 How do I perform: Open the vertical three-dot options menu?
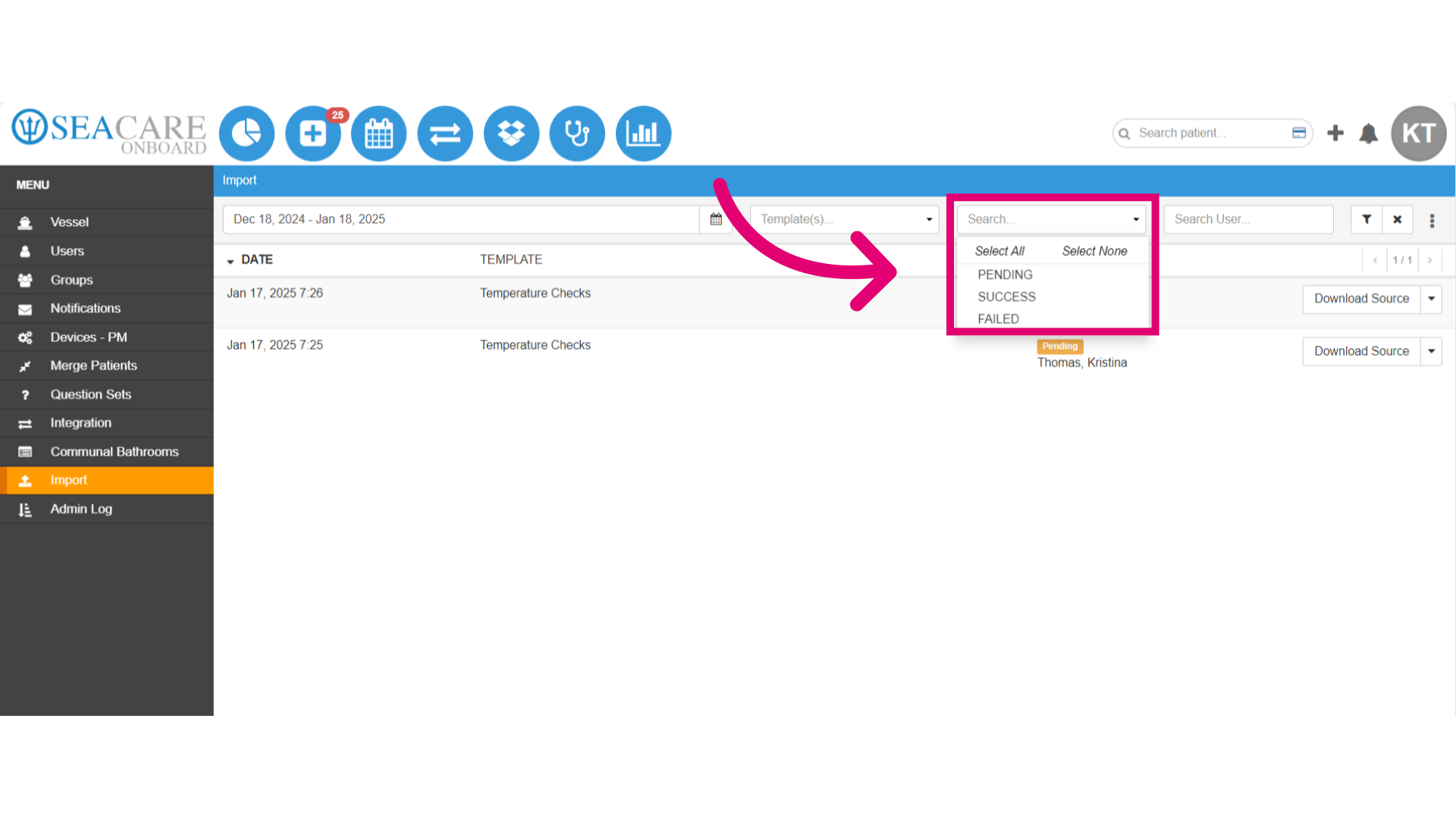tap(1432, 220)
